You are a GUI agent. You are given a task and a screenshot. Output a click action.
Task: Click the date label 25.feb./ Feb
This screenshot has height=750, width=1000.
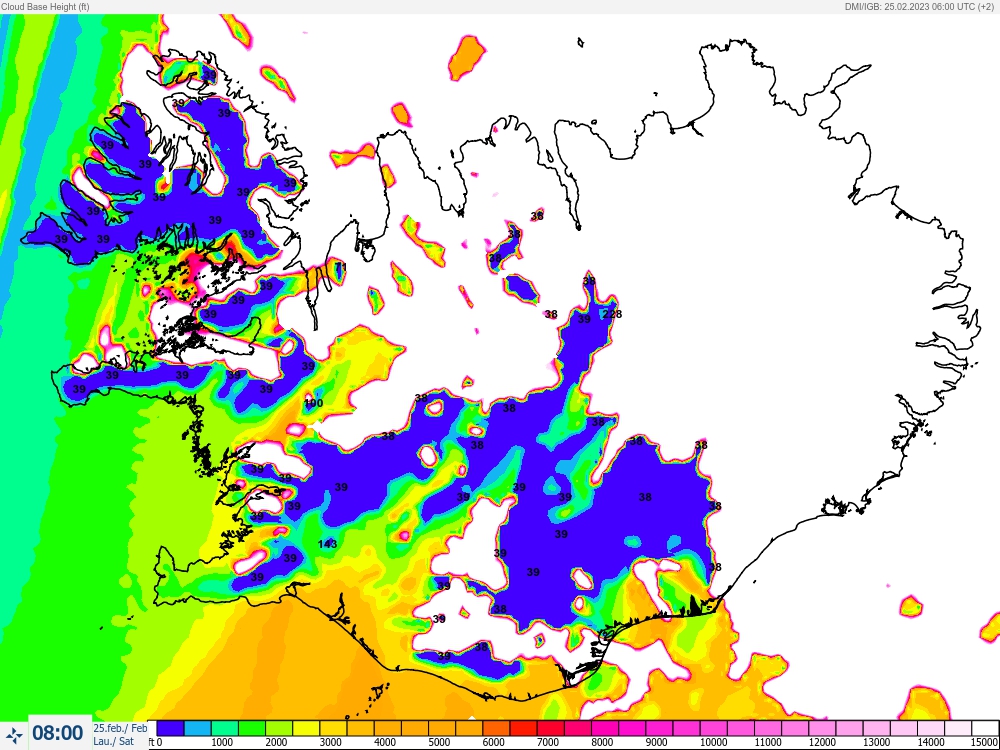(x=120, y=728)
